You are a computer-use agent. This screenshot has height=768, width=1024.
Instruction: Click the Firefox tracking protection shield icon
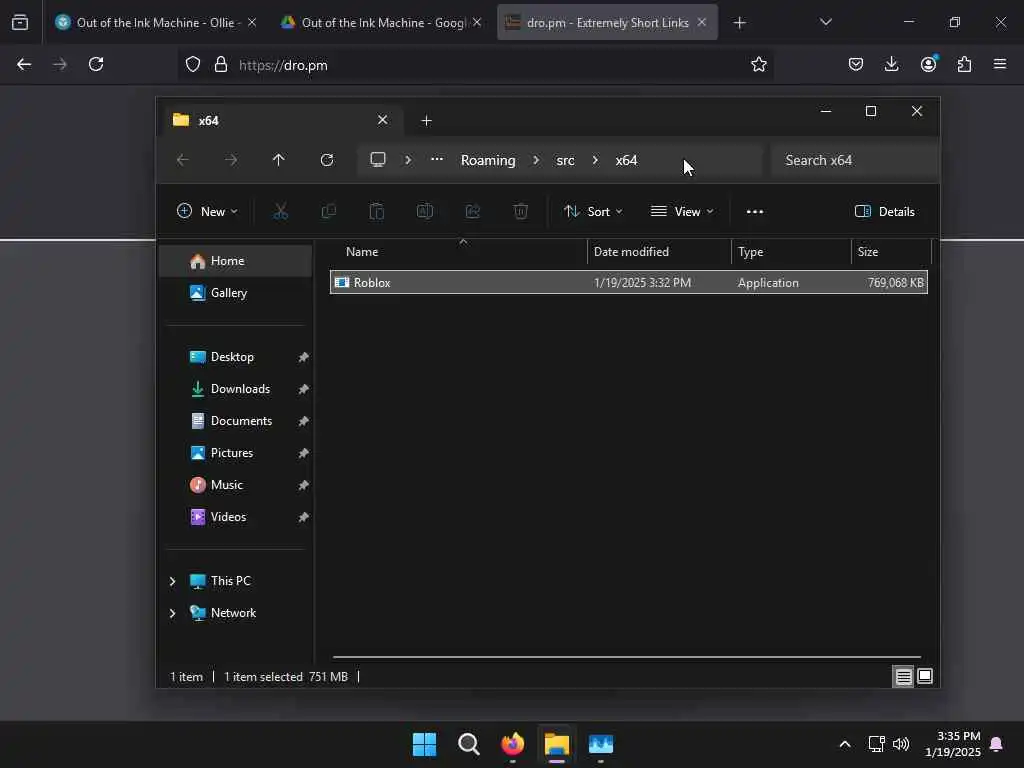coord(193,64)
